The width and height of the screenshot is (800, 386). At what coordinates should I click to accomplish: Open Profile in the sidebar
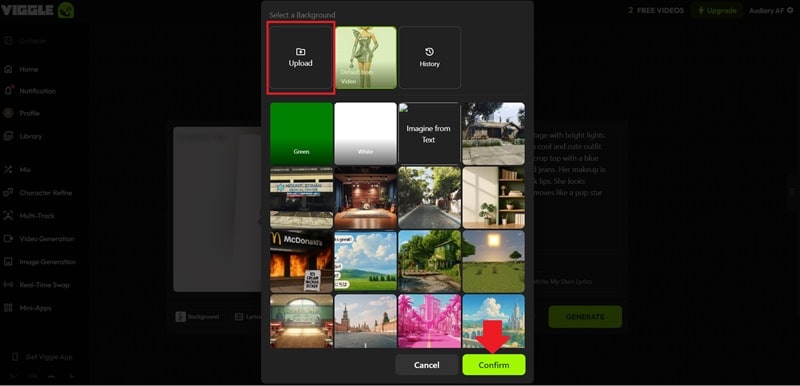pyautogui.click(x=22, y=113)
